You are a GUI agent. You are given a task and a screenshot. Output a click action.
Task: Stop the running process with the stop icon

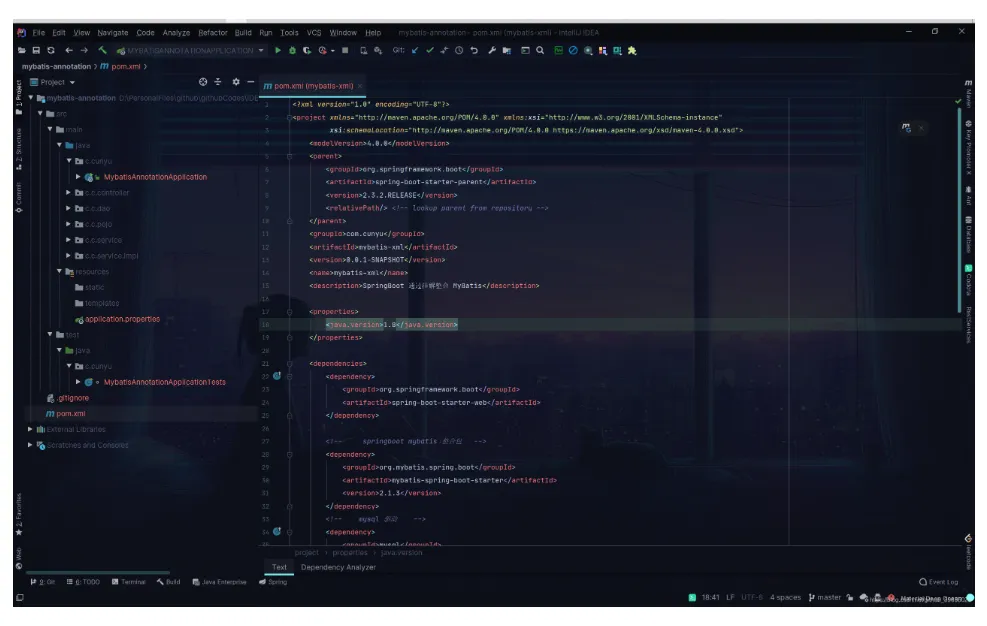click(x=345, y=50)
